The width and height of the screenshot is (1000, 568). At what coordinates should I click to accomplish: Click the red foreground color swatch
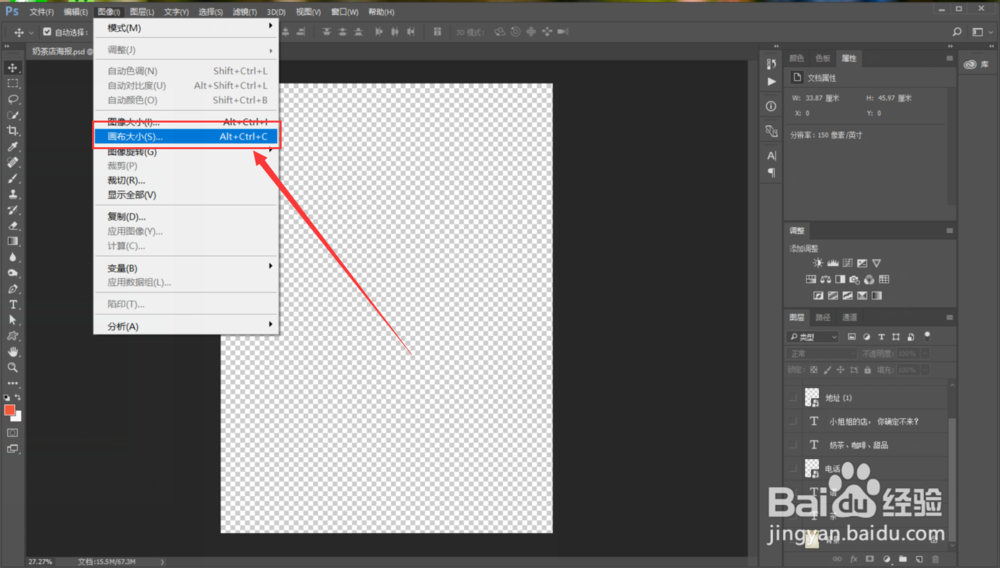[x=9, y=410]
